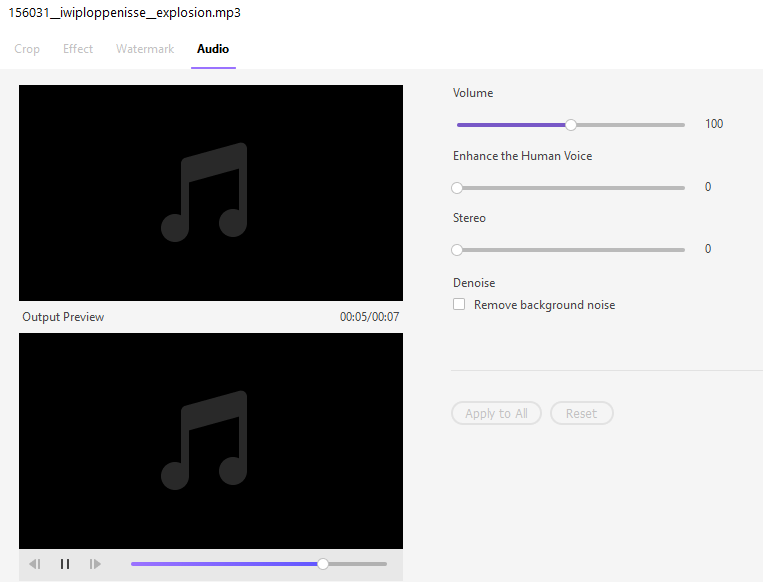The width and height of the screenshot is (763, 582).
Task: Enable Remove background noise checkbox
Action: [459, 304]
